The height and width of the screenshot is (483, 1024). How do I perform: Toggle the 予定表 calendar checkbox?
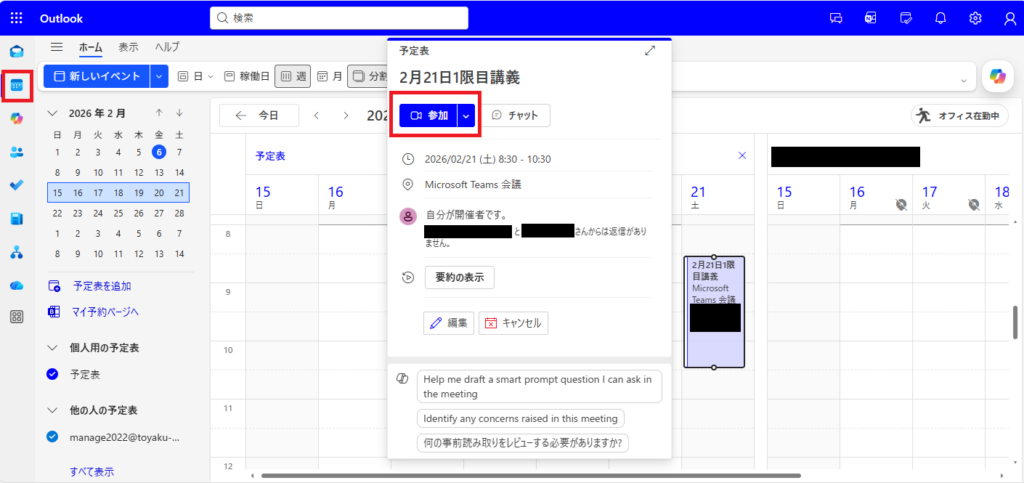click(53, 374)
